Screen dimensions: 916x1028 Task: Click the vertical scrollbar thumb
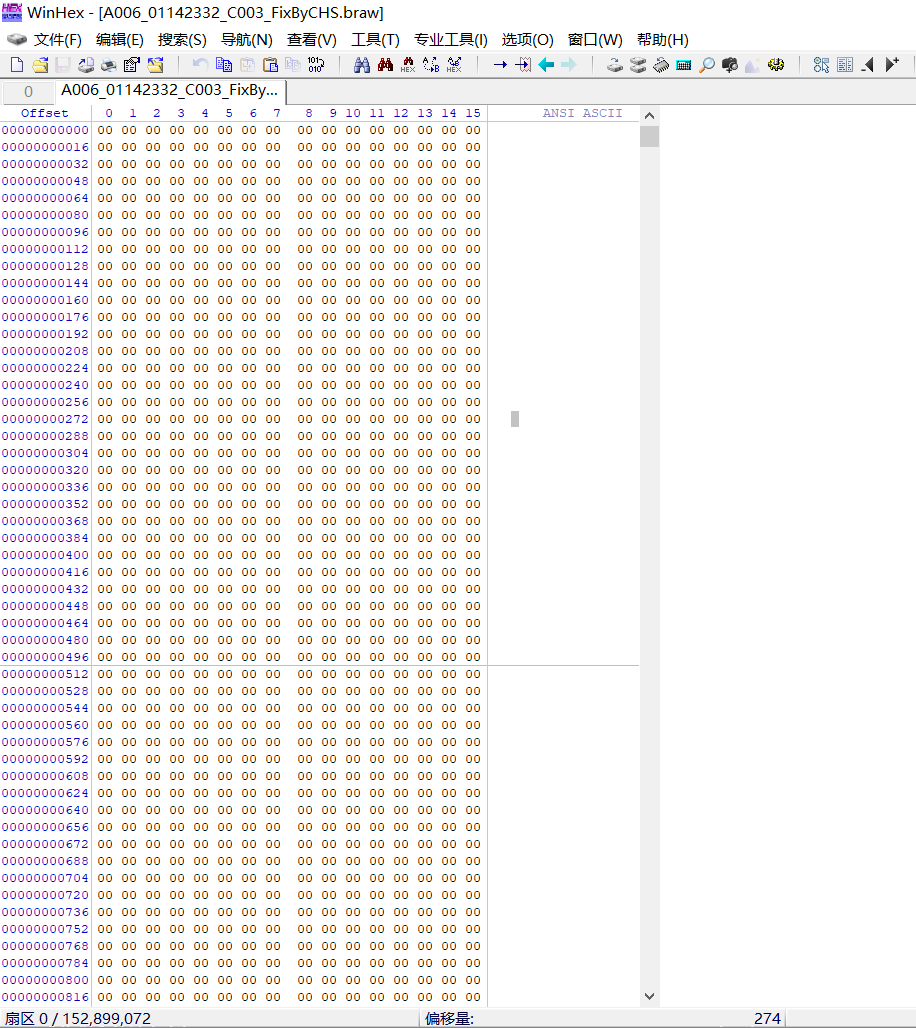[x=649, y=136]
